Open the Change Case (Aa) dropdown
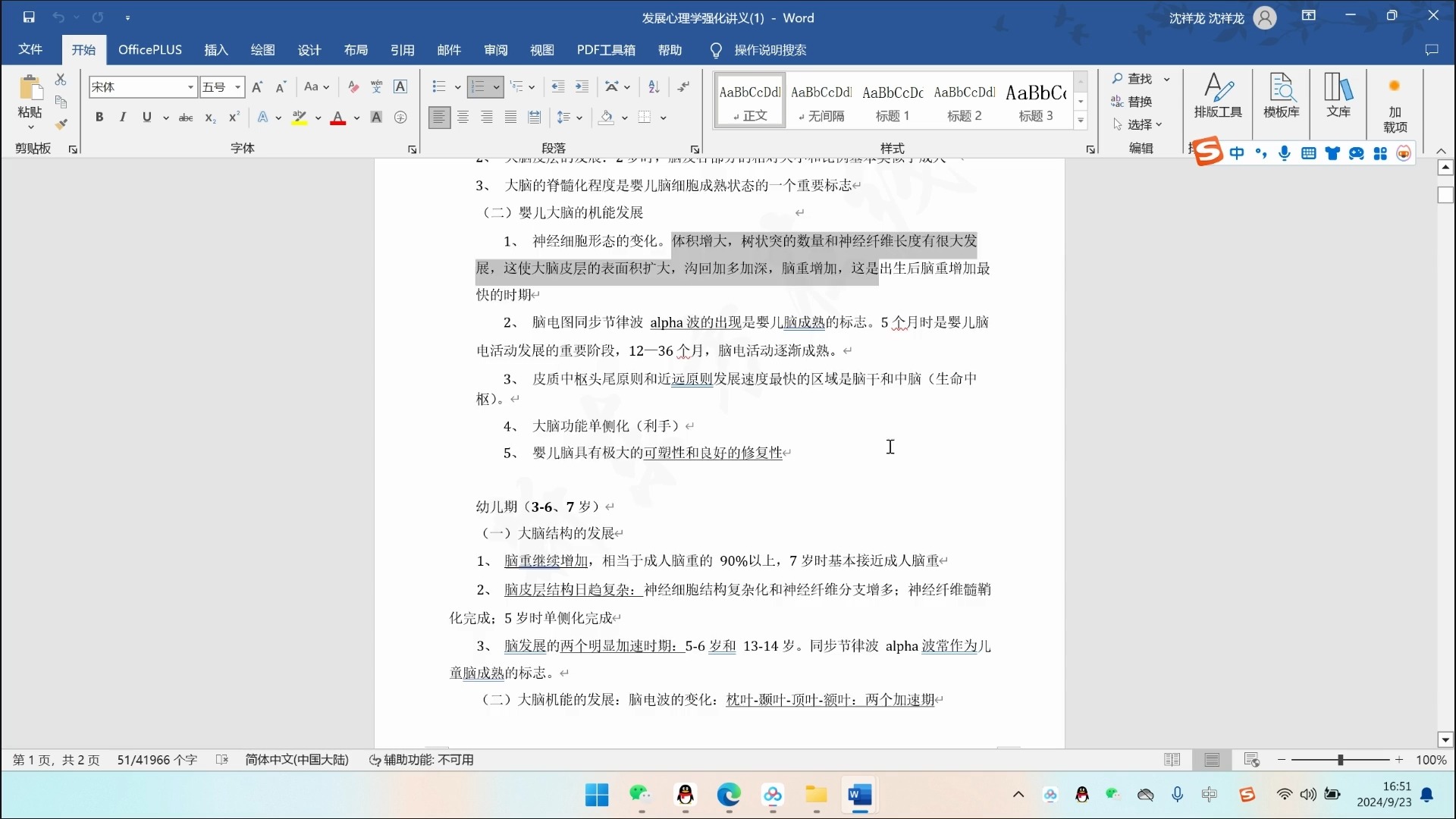1456x819 pixels. tap(316, 86)
